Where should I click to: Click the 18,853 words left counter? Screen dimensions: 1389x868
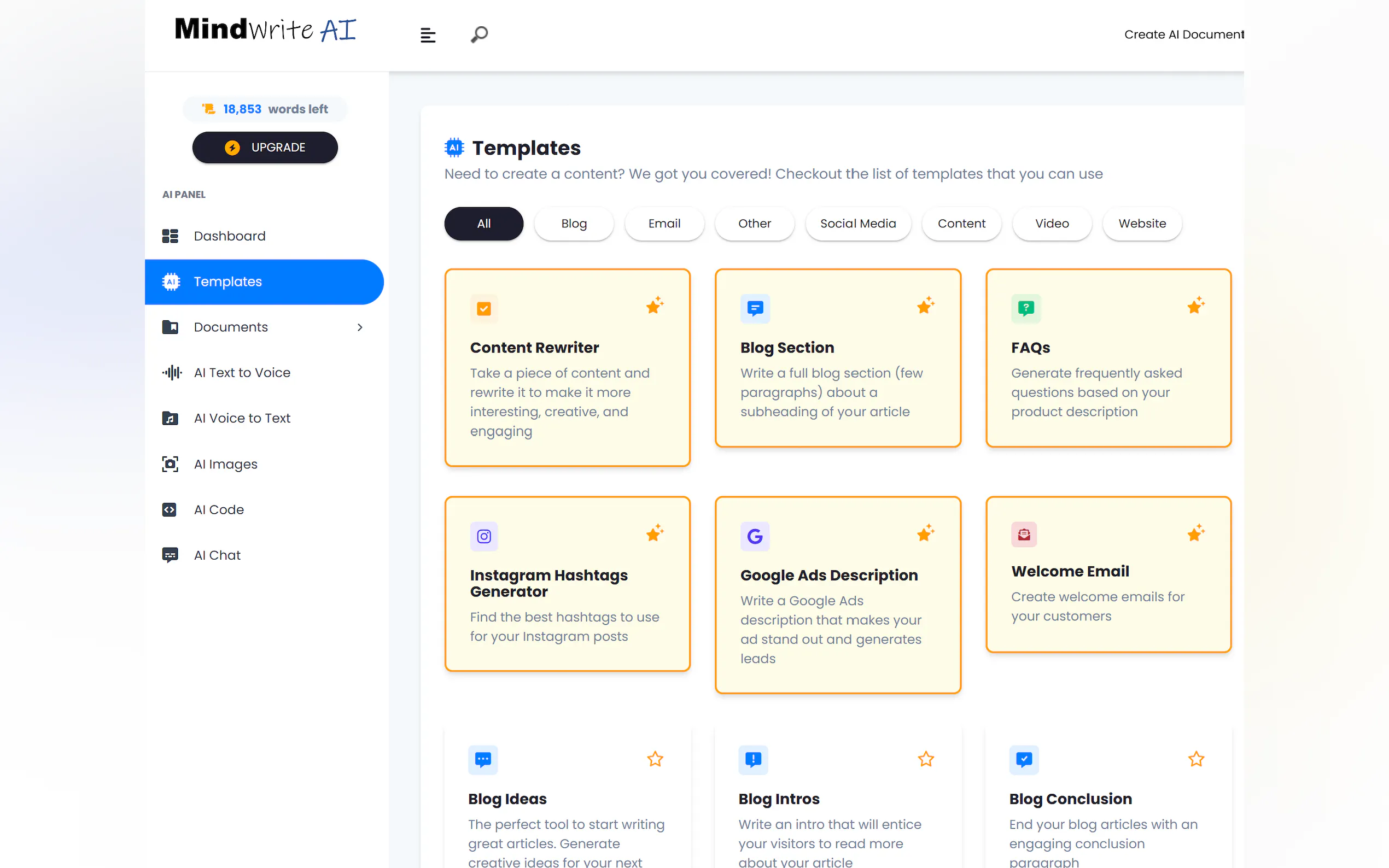pos(265,108)
